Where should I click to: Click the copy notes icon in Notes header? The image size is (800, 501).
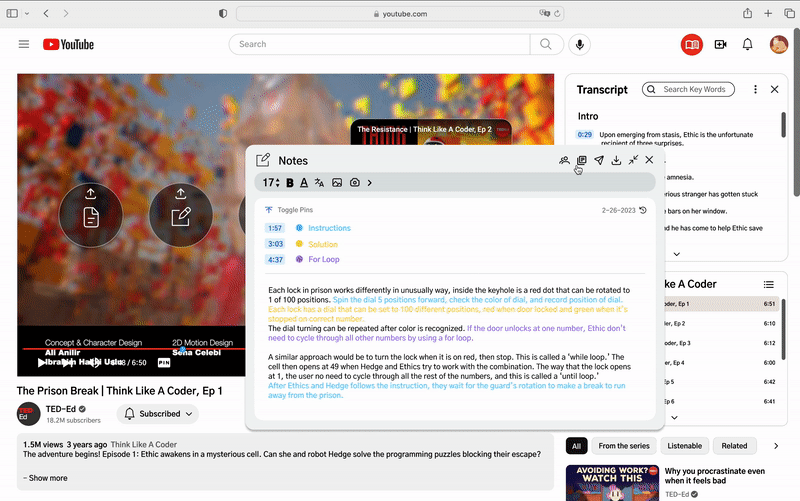(x=581, y=160)
